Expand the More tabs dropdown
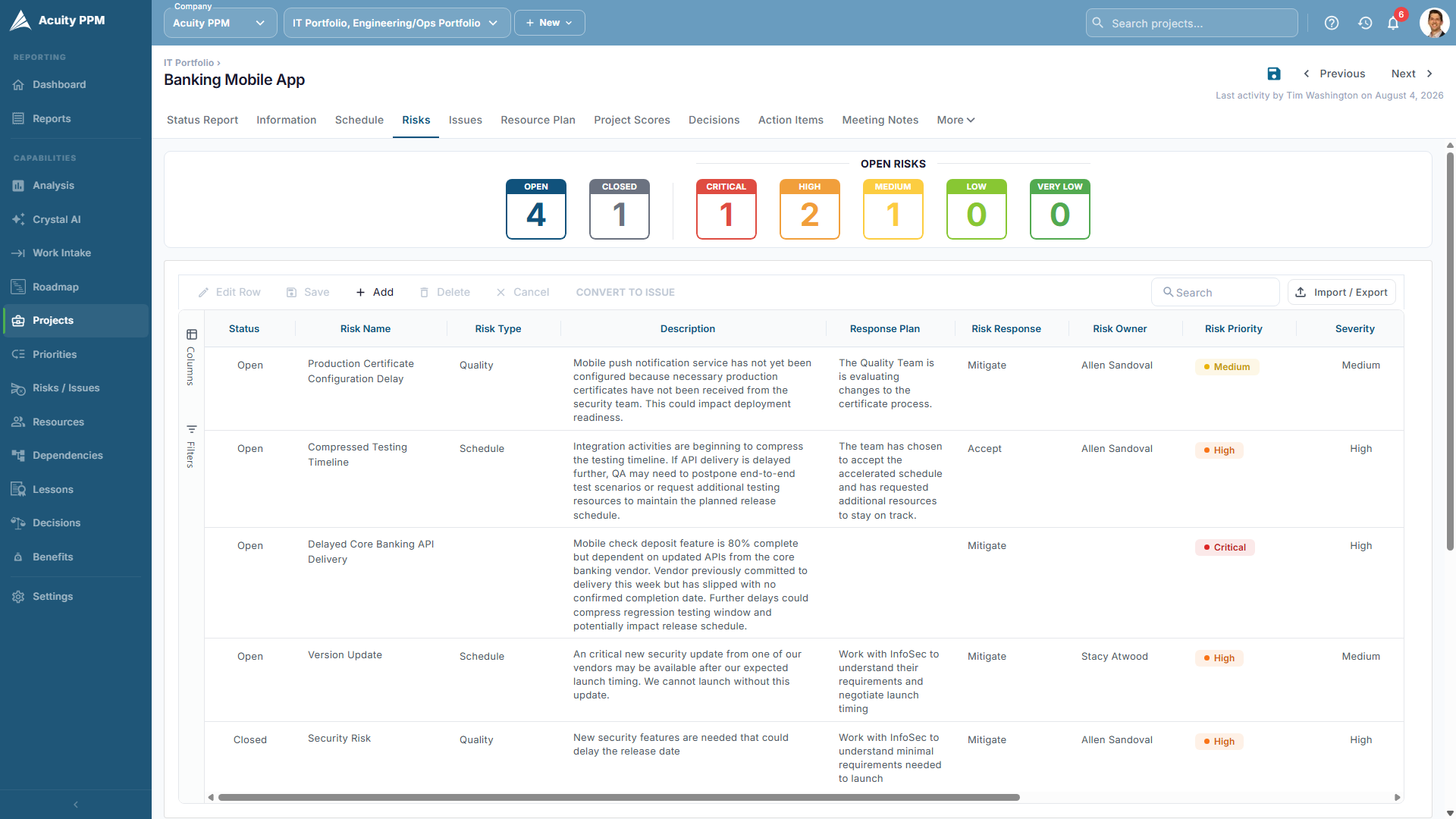The image size is (1456, 819). click(x=955, y=120)
